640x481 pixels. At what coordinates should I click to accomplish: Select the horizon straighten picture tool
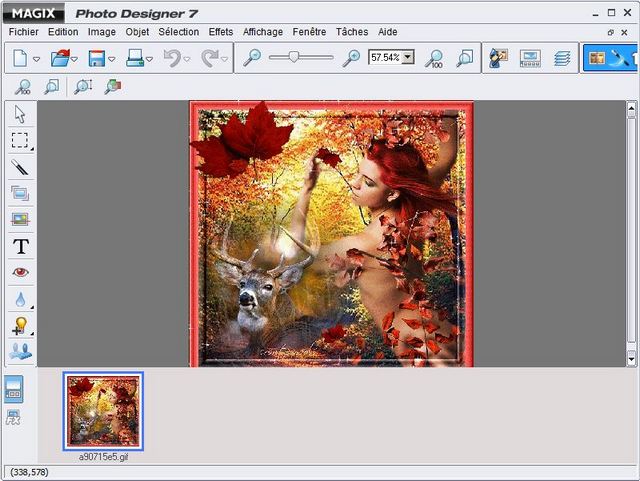(20, 220)
